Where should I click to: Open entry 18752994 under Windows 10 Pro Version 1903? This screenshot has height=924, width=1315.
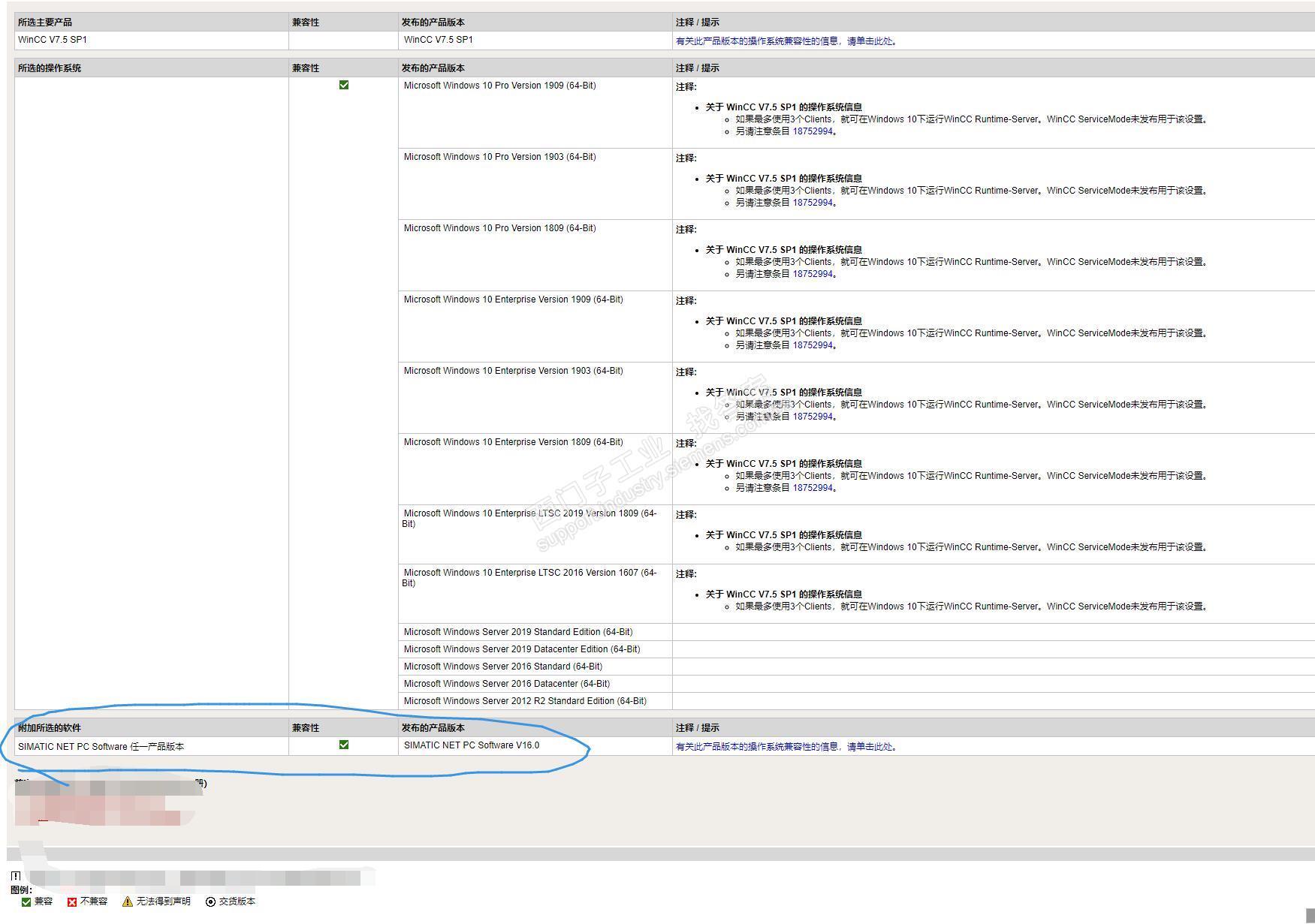[x=813, y=203]
